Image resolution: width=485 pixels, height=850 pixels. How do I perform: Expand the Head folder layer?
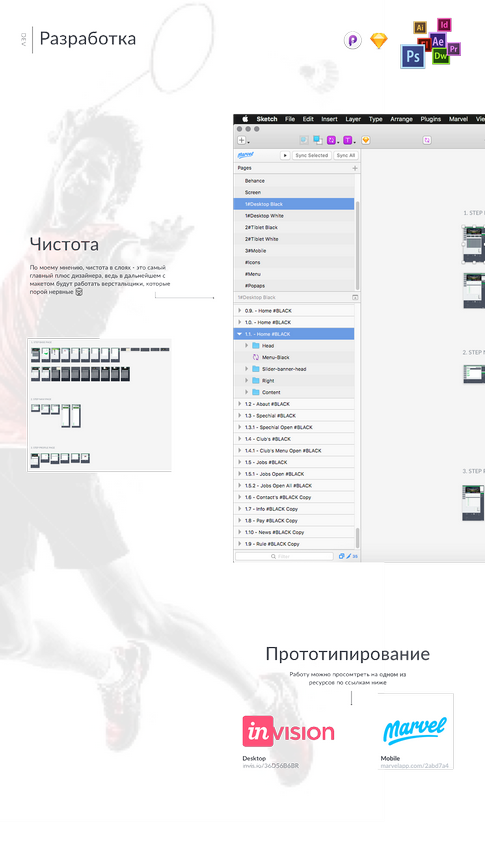[247, 346]
